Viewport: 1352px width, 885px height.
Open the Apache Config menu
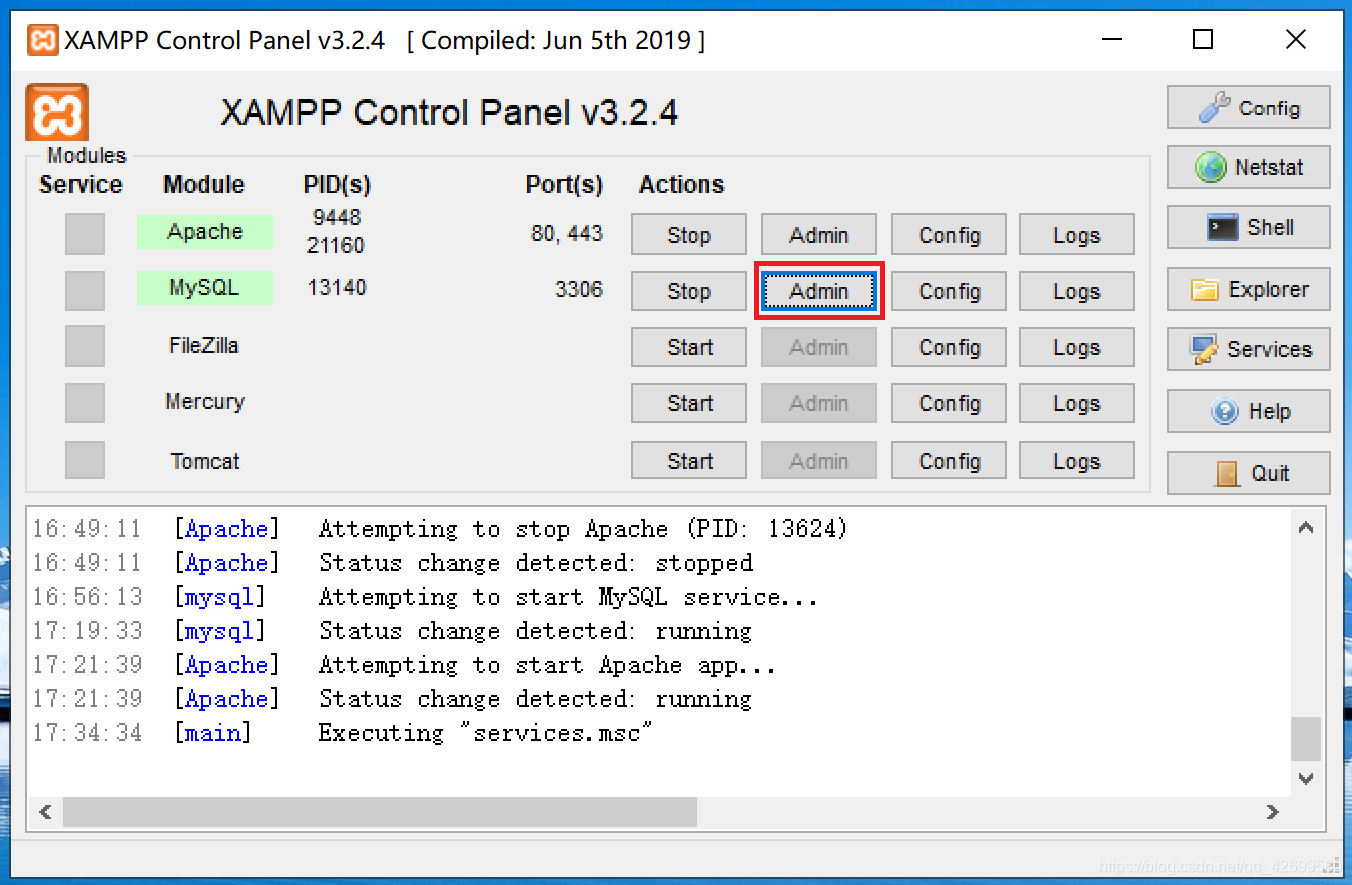tap(949, 235)
